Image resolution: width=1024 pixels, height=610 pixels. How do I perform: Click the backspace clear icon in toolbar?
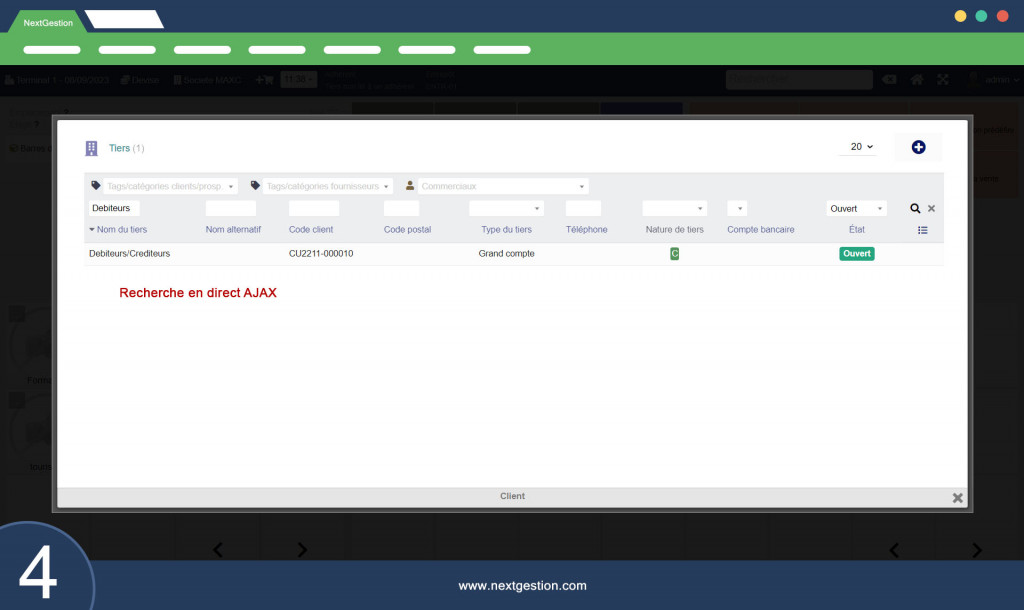[x=889, y=80]
